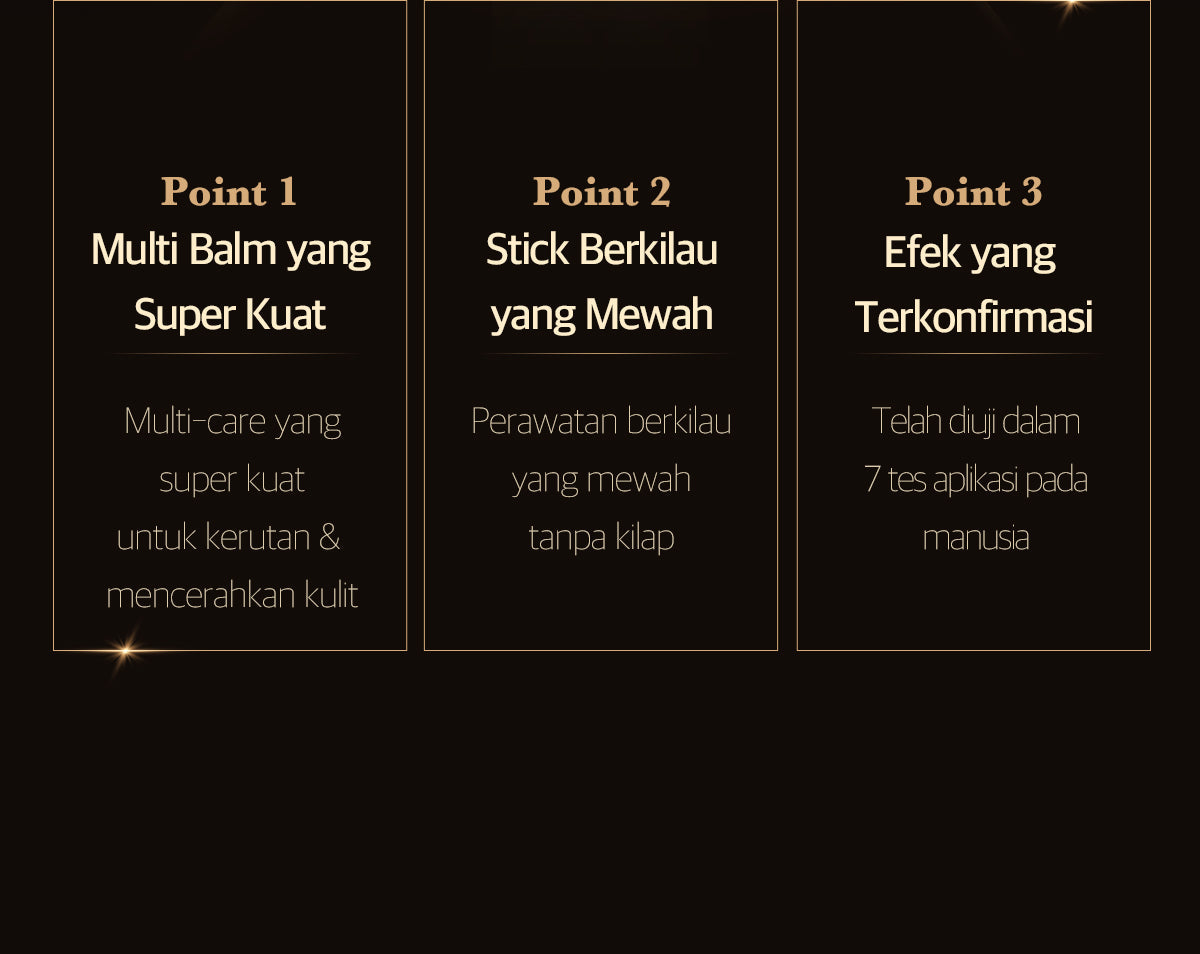Viewport: 1200px width, 954px height.
Task: Click the bold "Super Kuat" heading text
Action: pyautogui.click(x=230, y=315)
